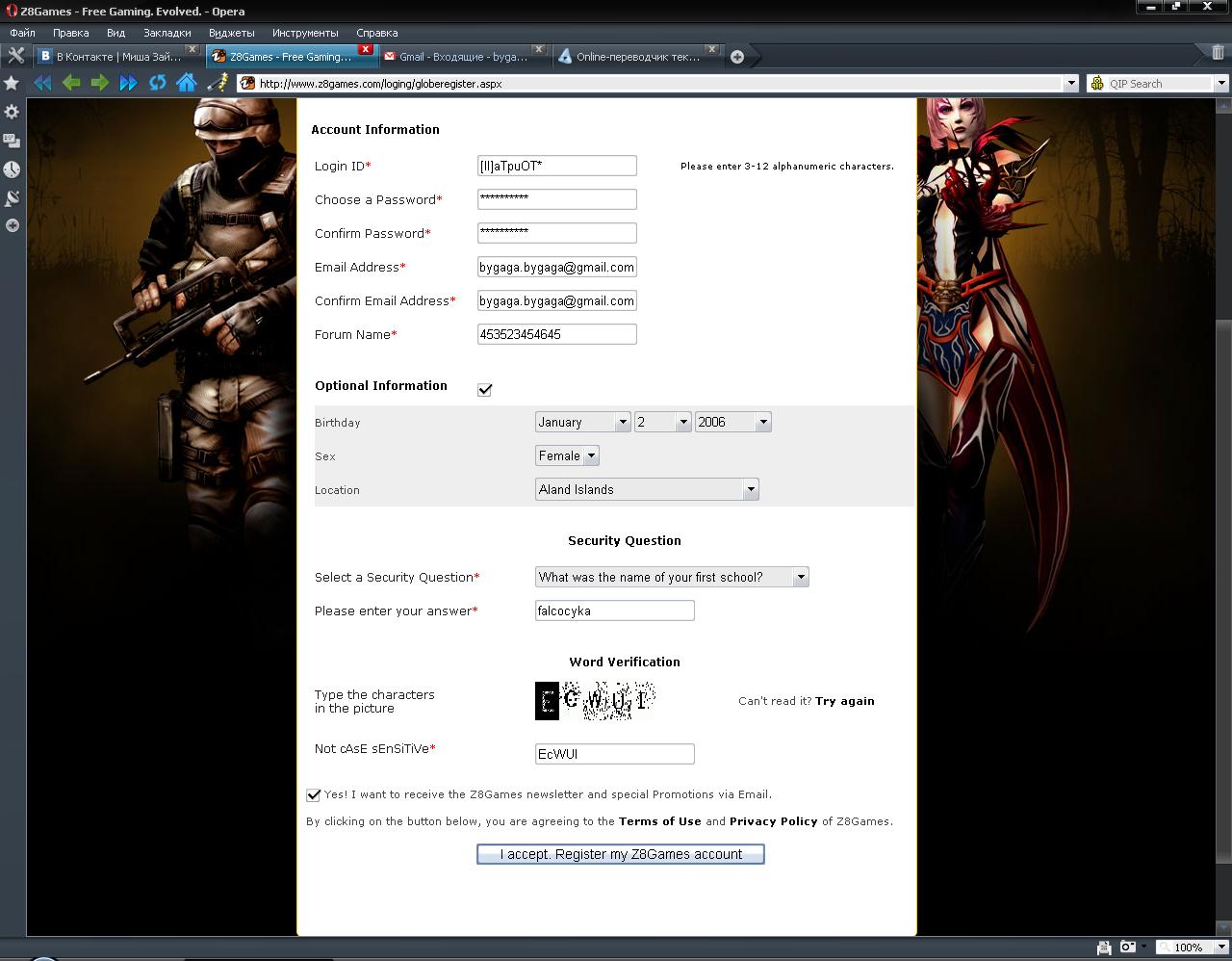Go to the home page icon
Viewport: 1232px width, 961px height.
coord(187,83)
